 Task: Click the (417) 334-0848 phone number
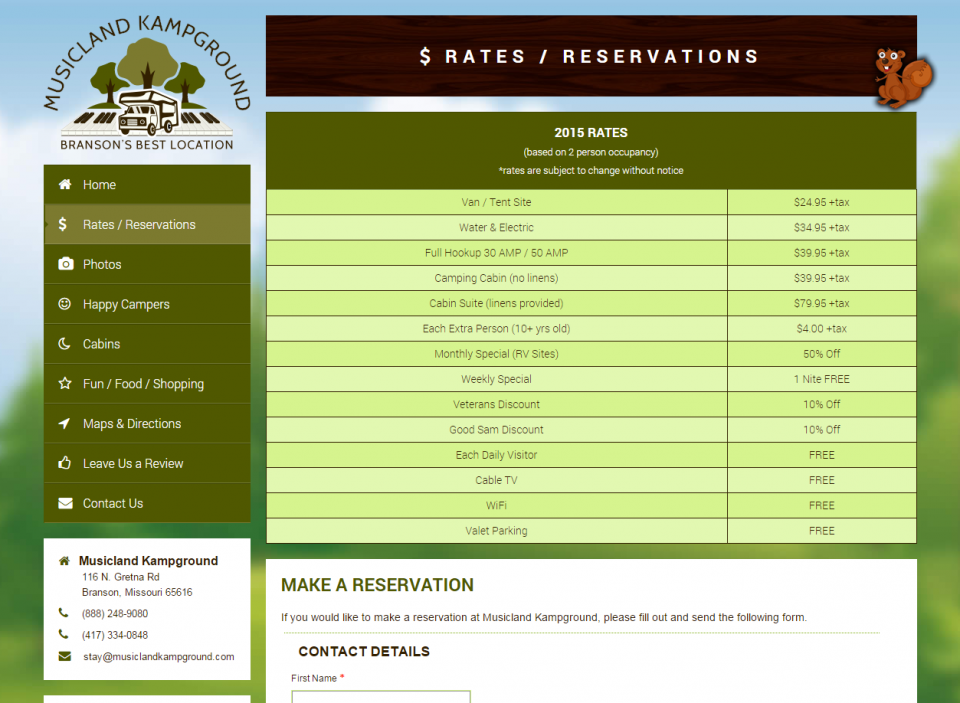point(115,635)
